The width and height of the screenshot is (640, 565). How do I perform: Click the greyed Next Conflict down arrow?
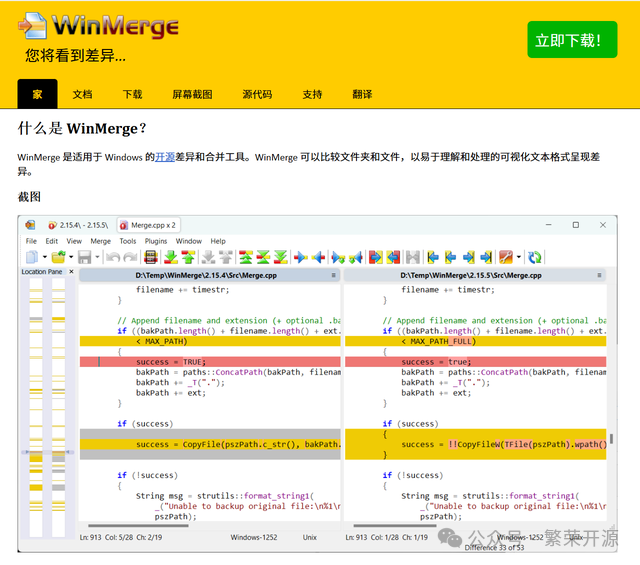click(x=209, y=257)
